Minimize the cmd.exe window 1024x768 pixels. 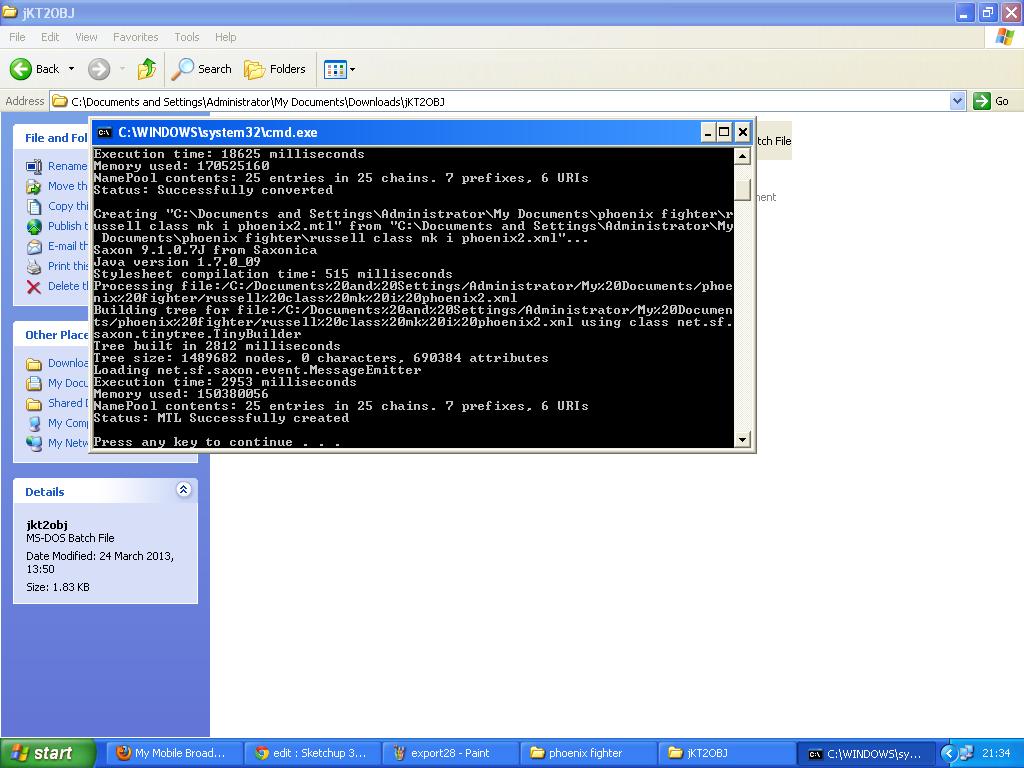[x=708, y=133]
